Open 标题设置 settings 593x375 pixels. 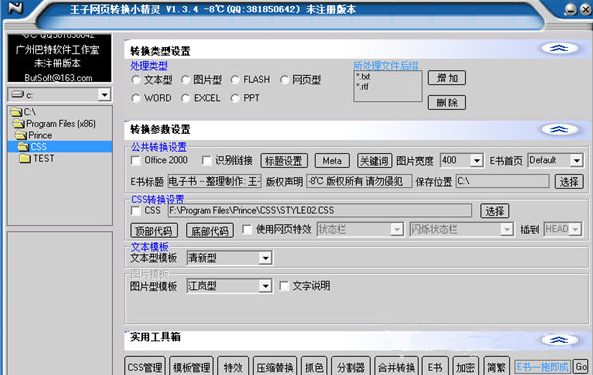tap(284, 161)
